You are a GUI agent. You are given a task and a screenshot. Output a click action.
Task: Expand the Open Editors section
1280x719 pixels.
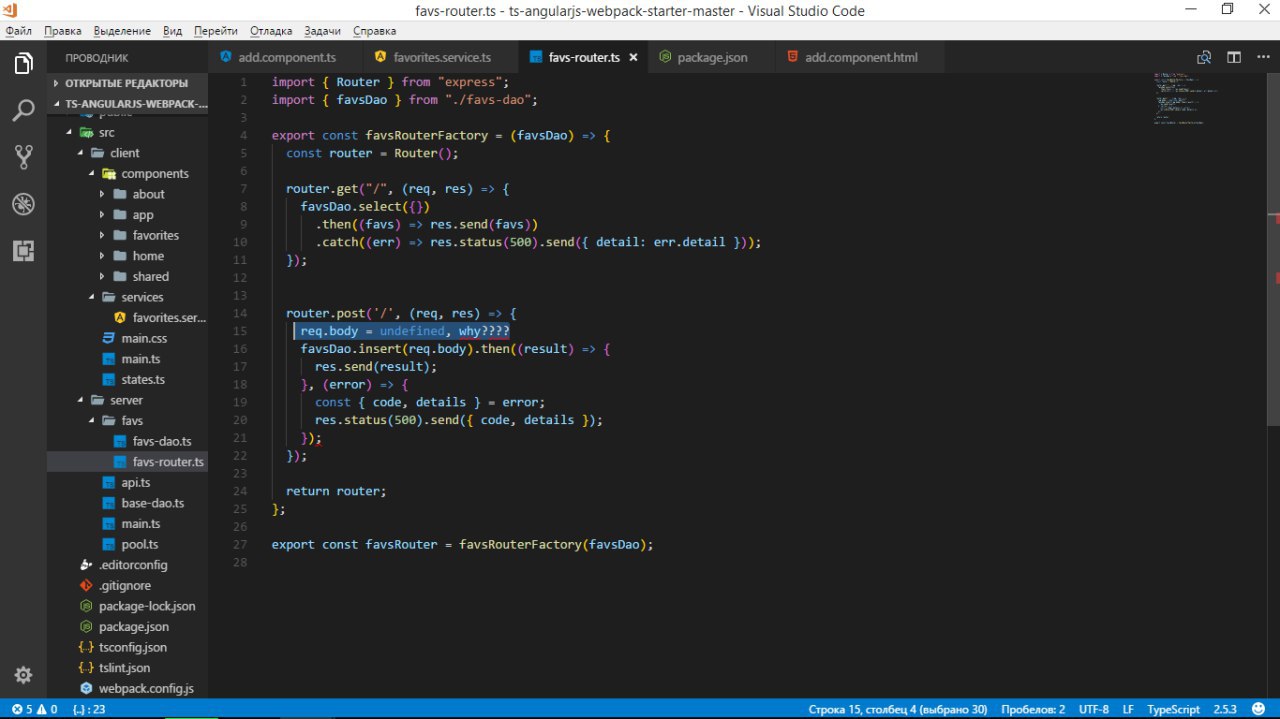point(125,83)
